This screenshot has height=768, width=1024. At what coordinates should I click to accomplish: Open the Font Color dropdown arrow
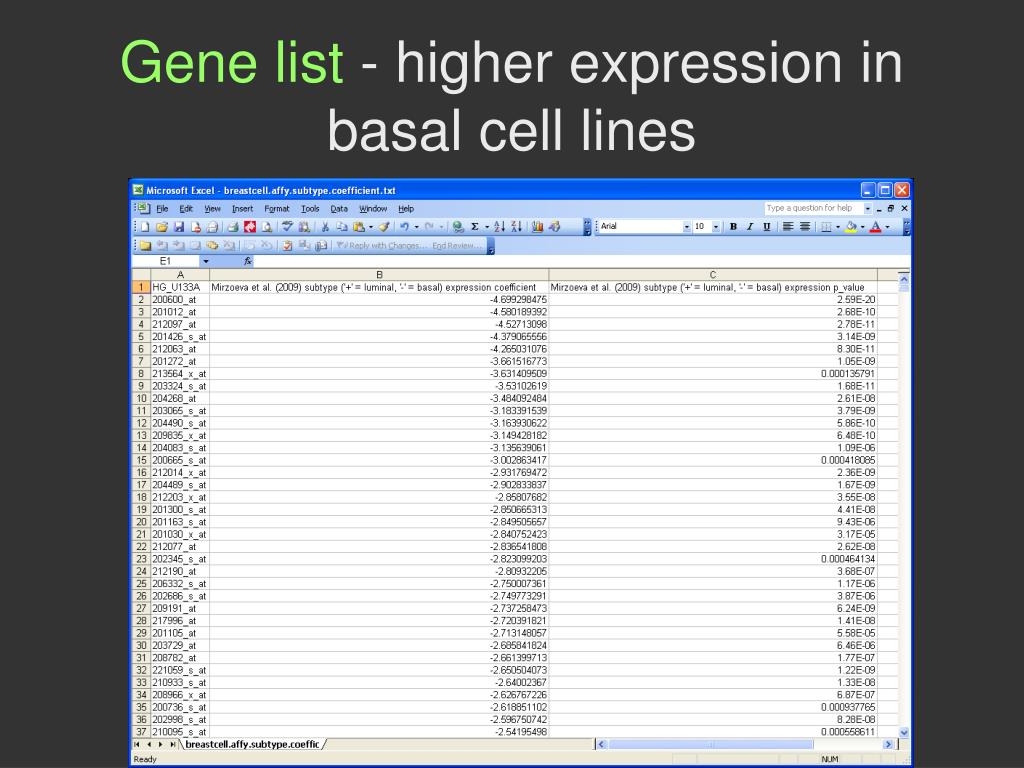887,227
